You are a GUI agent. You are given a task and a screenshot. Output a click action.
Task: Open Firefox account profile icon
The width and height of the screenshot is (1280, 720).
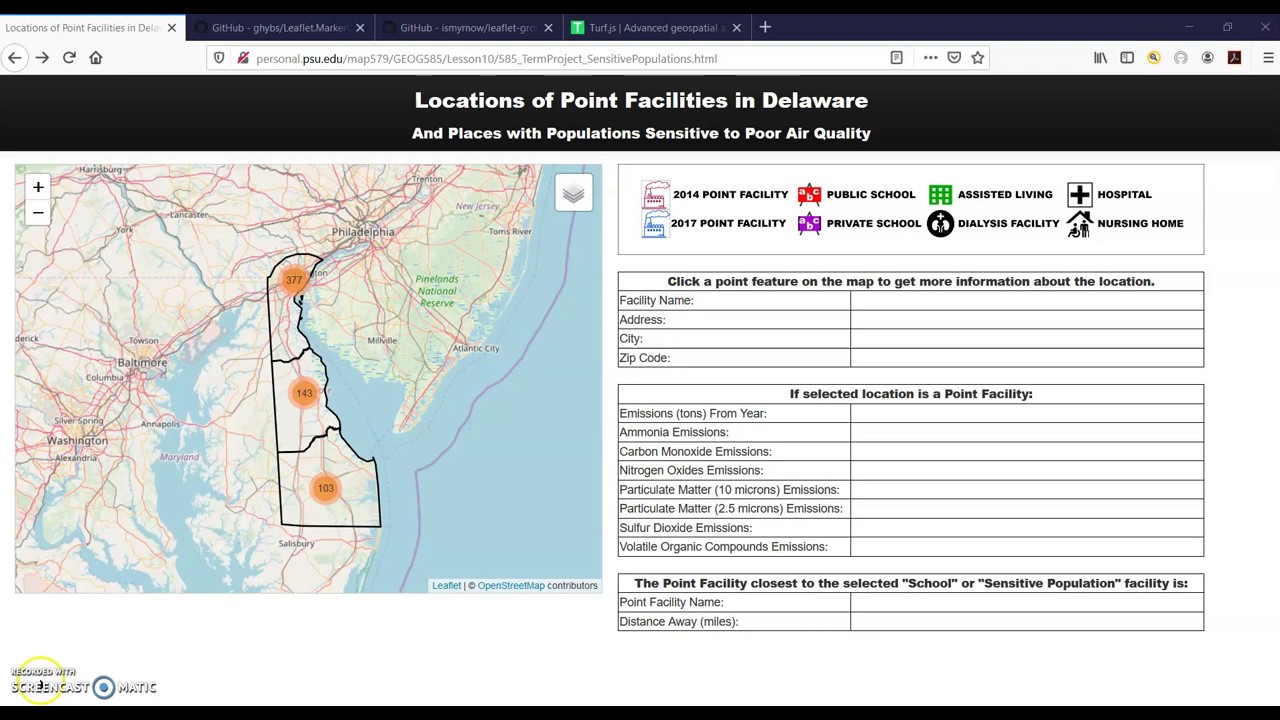(1207, 58)
